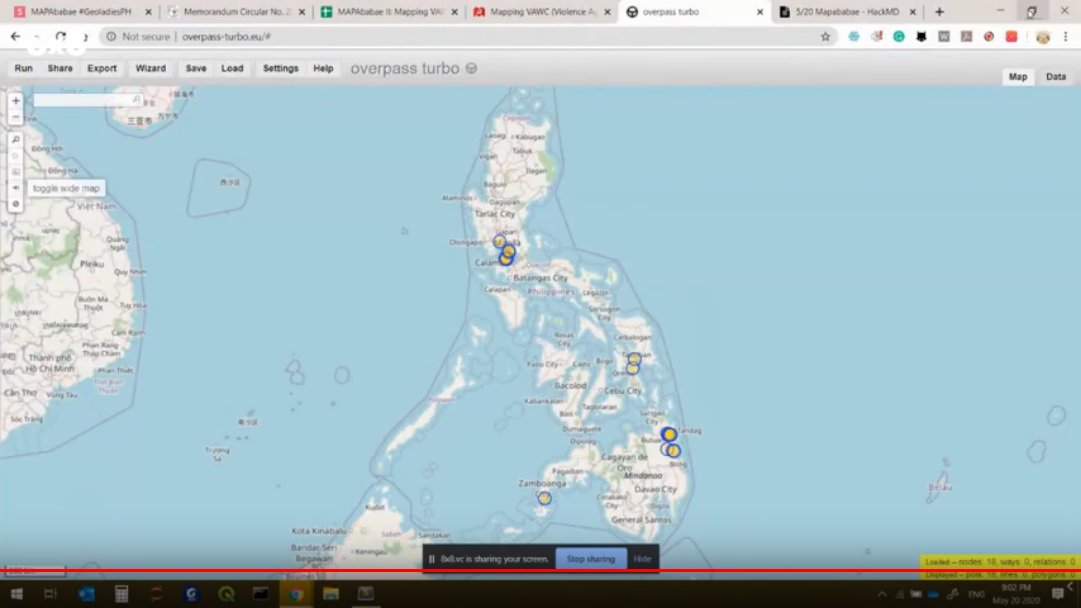Bookmark this page with the star icon
The height and width of the screenshot is (608, 1081).
825,37
